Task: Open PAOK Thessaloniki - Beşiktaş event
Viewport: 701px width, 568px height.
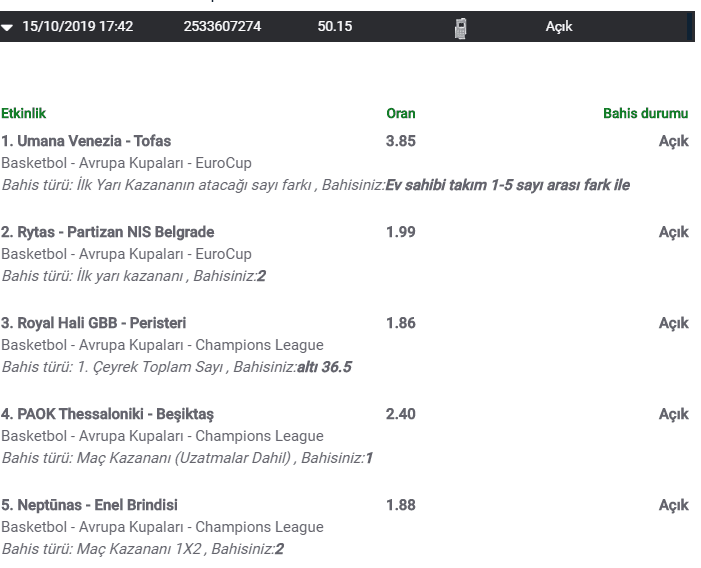Action: [107, 414]
